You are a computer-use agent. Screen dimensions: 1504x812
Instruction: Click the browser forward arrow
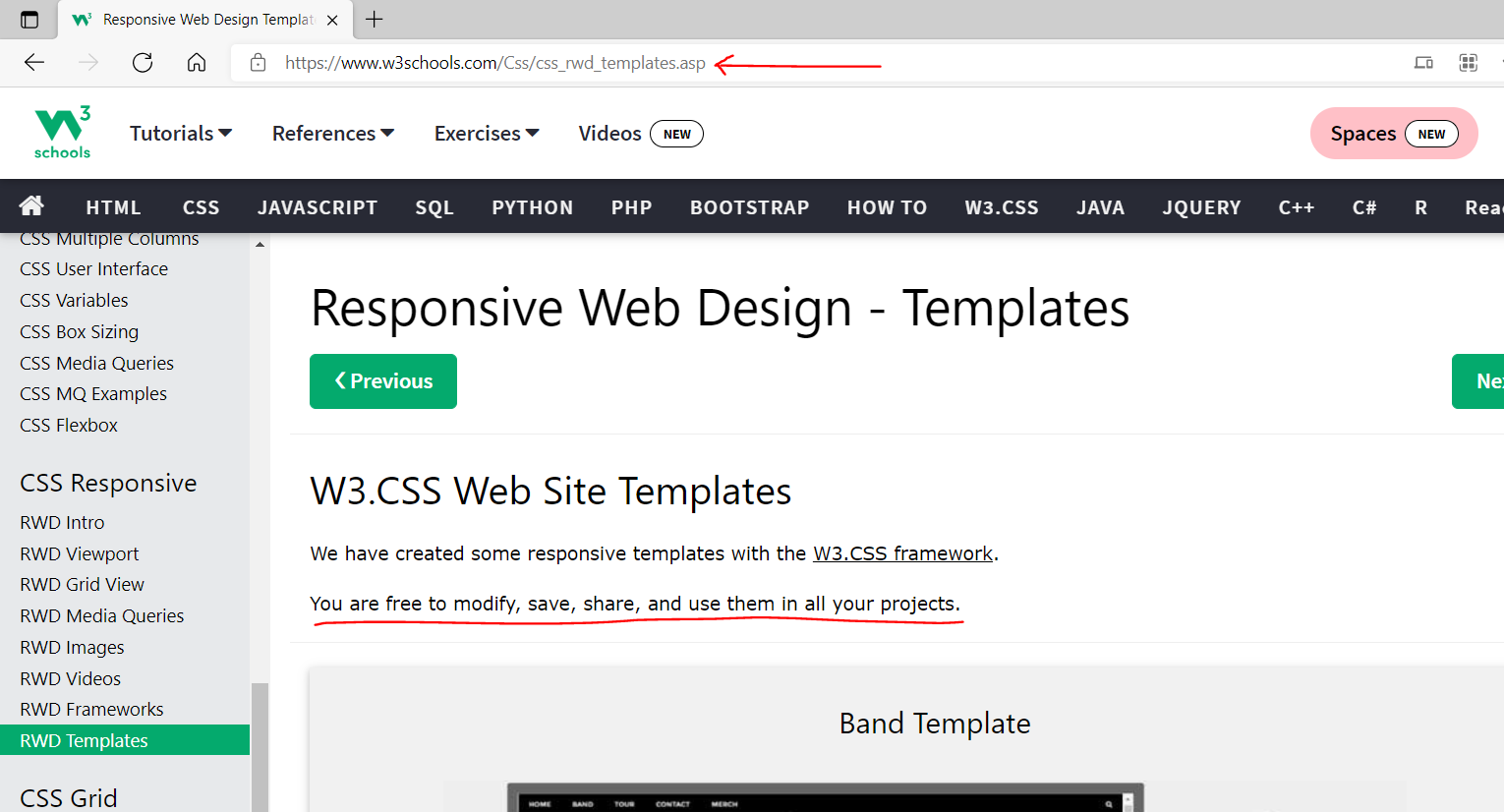88,63
